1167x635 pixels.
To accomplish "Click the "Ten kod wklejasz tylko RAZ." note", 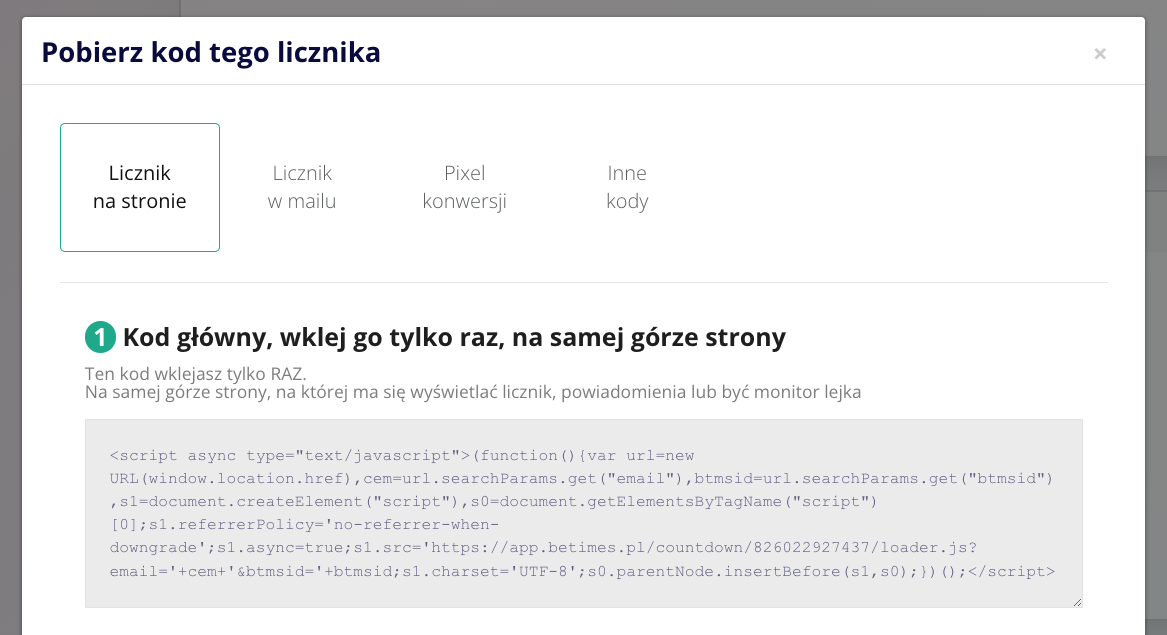I will pos(195,374).
